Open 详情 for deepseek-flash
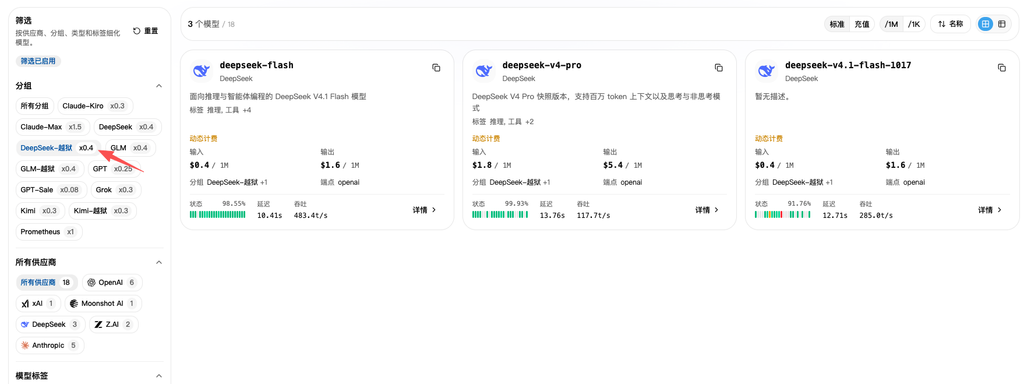This screenshot has height=384, width=1024. 424,210
